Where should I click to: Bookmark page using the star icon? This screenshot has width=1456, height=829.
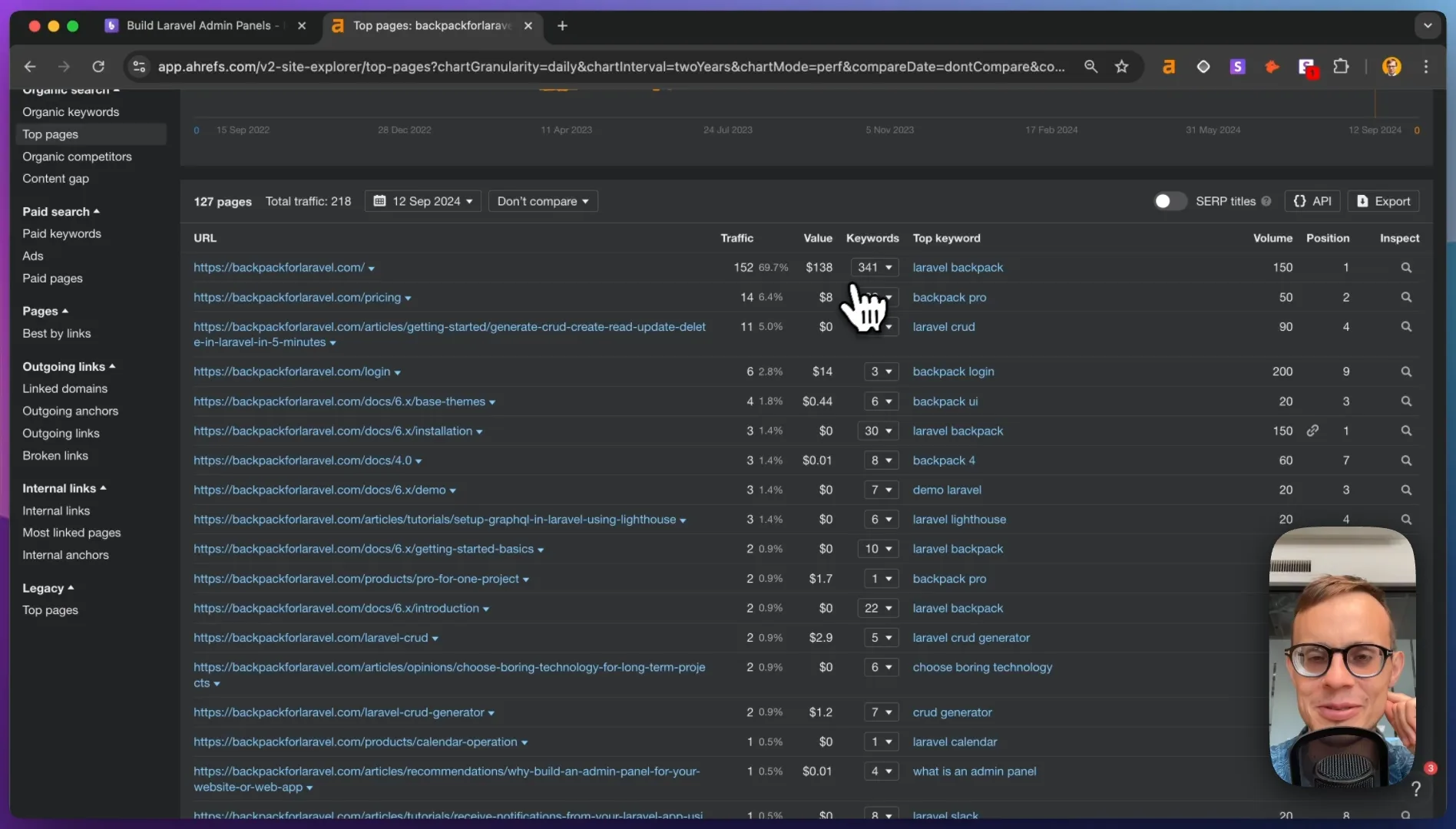coord(1121,67)
